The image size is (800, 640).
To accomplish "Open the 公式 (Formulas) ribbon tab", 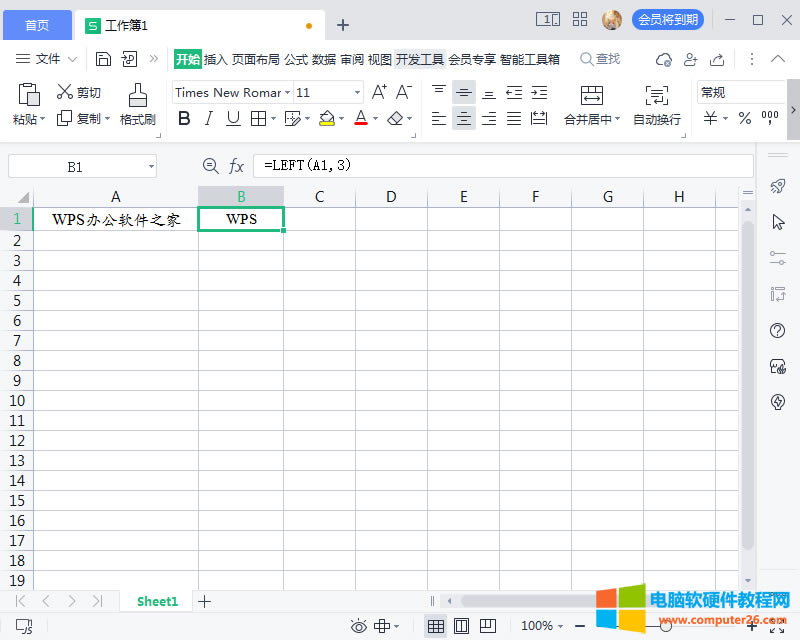I will pyautogui.click(x=295, y=59).
